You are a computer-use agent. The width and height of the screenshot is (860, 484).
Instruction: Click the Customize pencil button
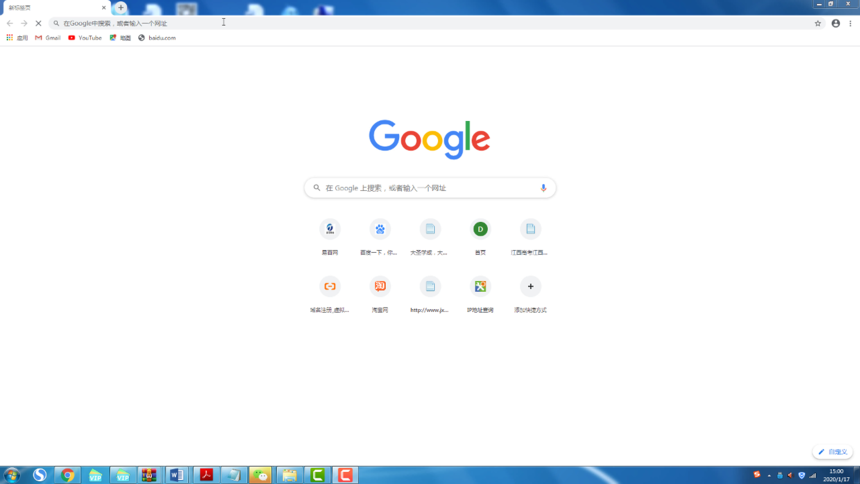(x=833, y=452)
